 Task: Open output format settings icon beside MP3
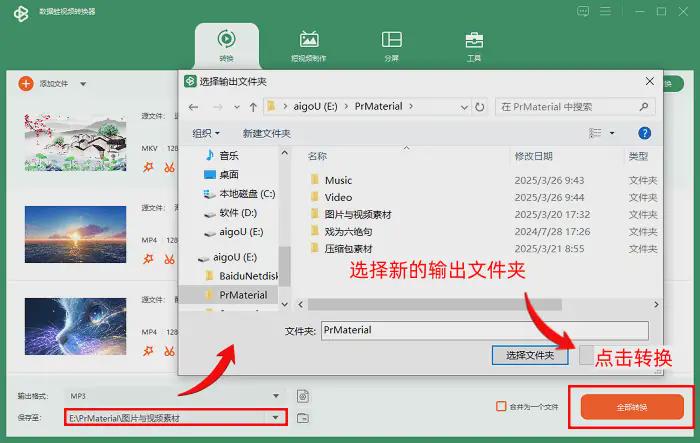pos(303,396)
